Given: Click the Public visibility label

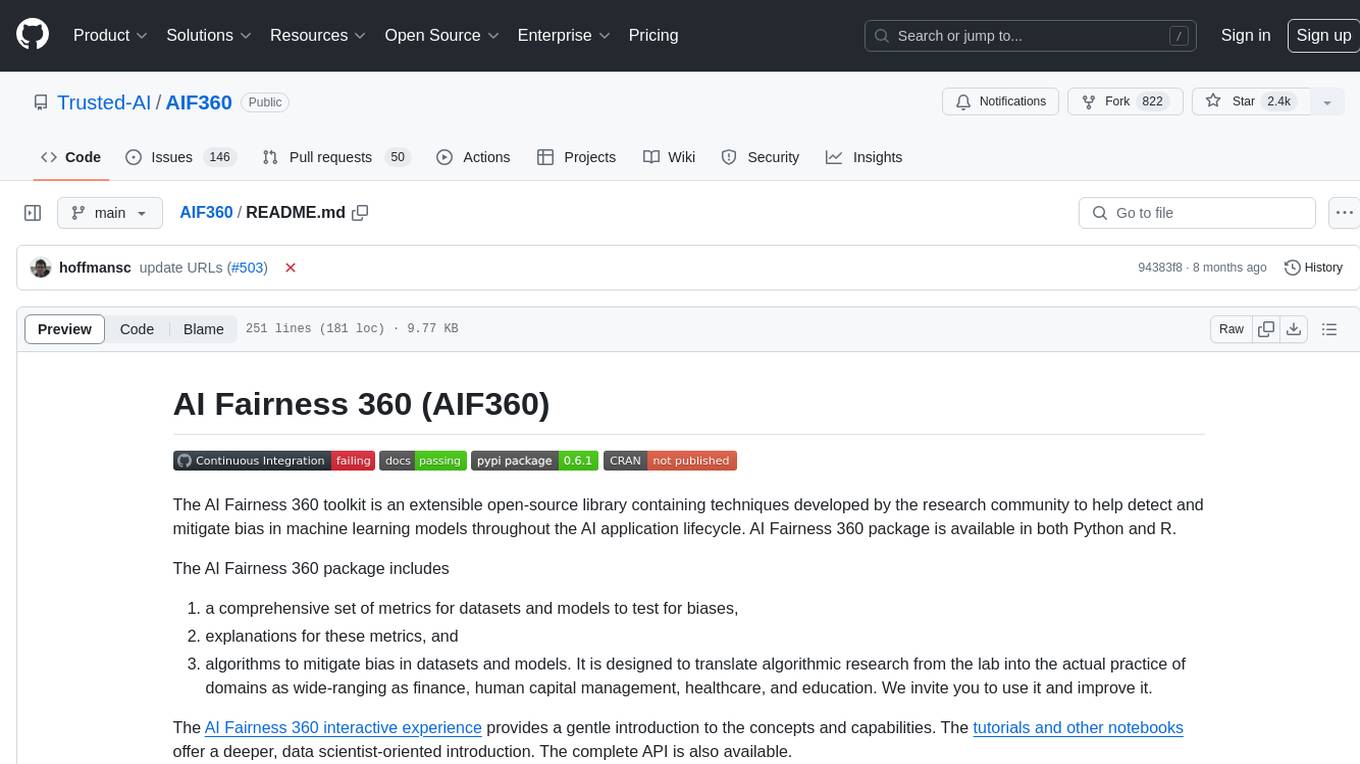Looking at the screenshot, I should pos(265,102).
